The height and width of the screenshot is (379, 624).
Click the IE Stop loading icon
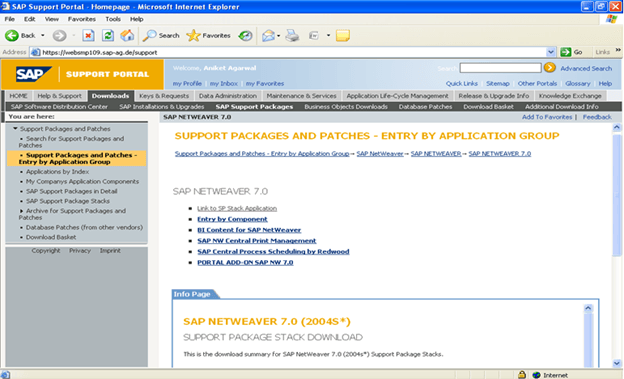click(x=88, y=35)
